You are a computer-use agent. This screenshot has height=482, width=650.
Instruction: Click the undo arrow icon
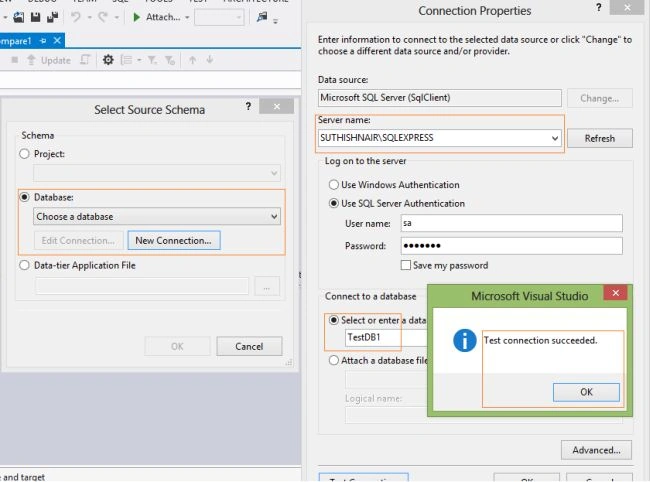75,17
